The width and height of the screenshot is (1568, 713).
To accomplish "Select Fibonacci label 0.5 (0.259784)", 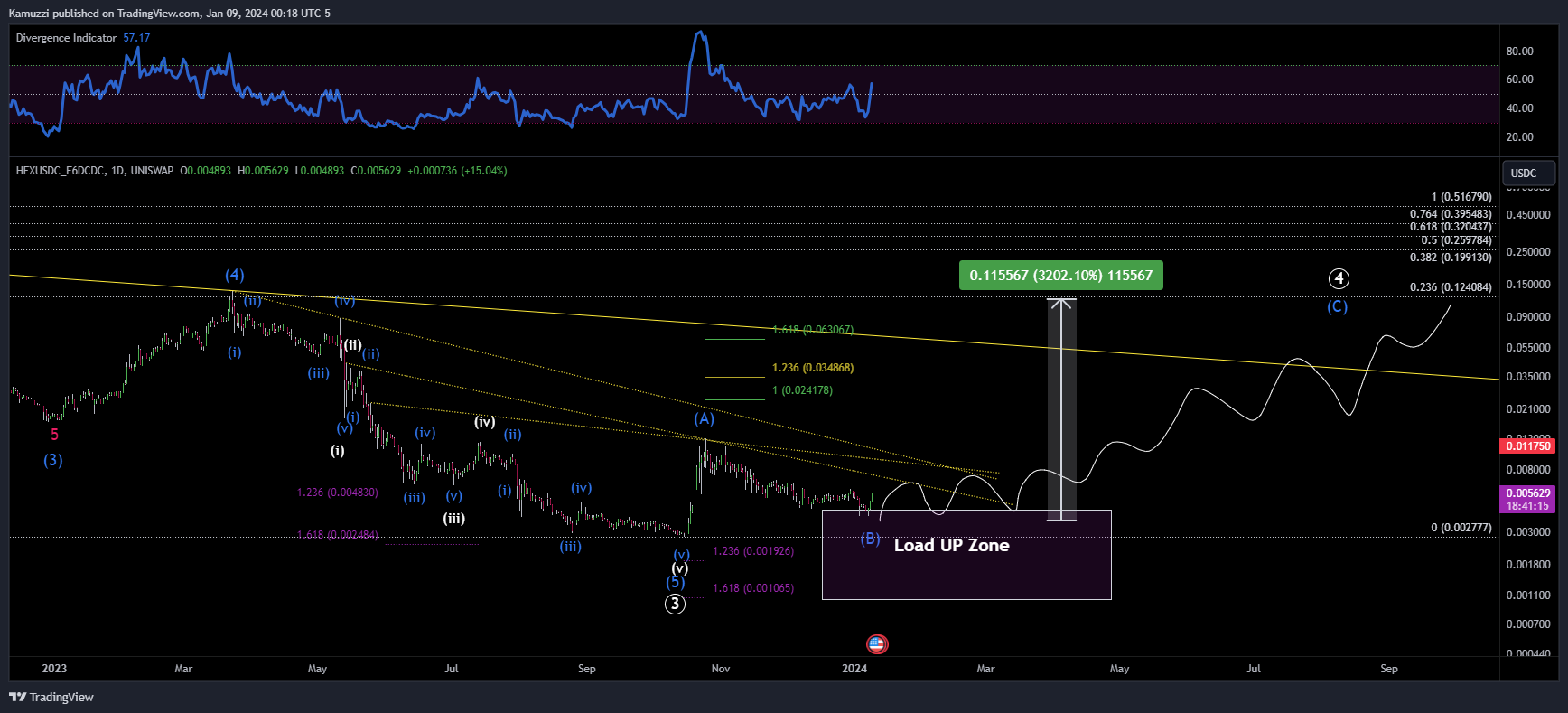I will pos(1456,240).
